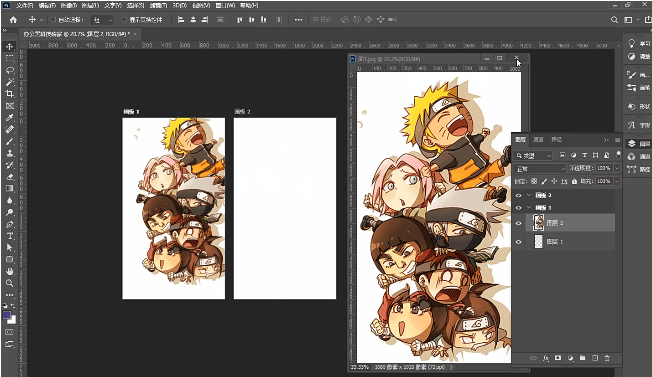Viewport: 652px width, 377px height.
Task: Hide Artboard 2 via its eye icon
Action: [x=519, y=195]
